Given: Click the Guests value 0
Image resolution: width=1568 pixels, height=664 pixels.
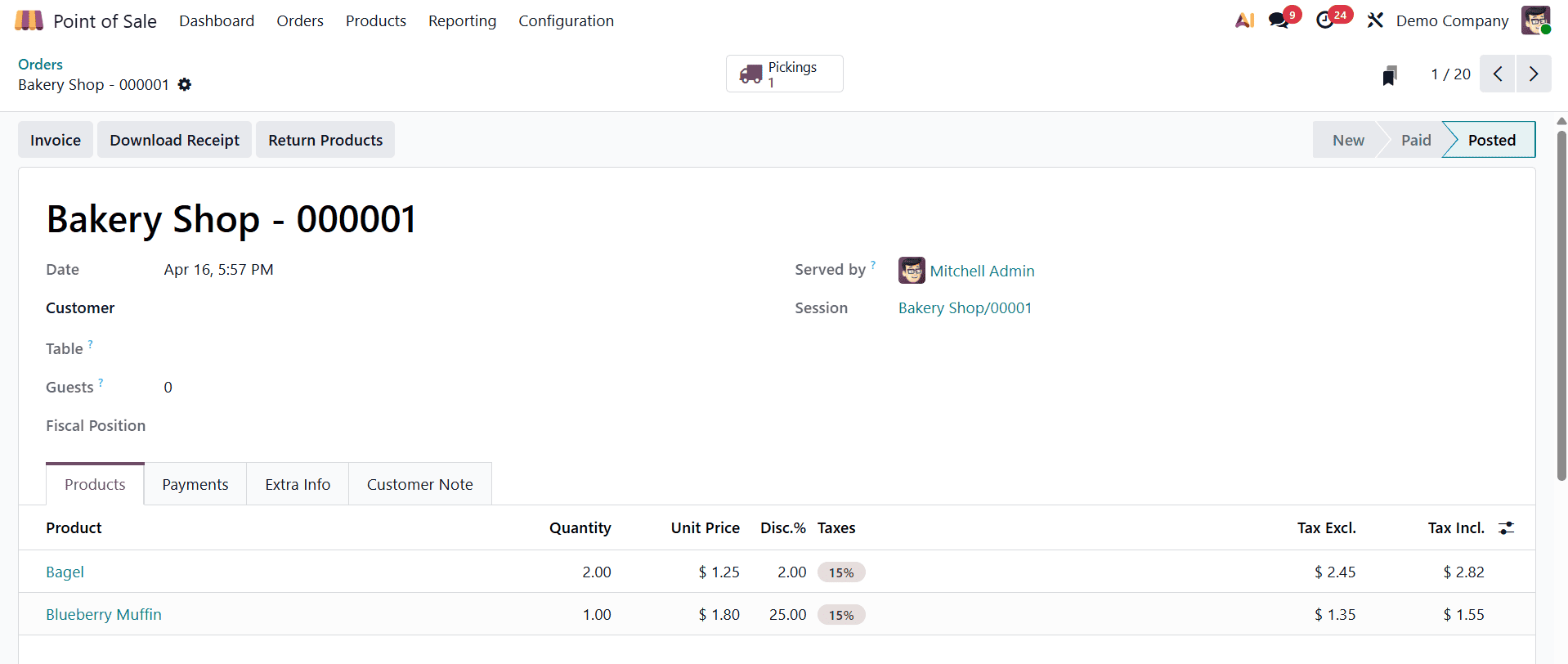Looking at the screenshot, I should click(168, 387).
